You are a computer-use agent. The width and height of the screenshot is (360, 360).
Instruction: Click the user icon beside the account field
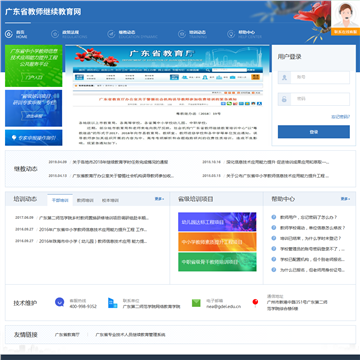[x=284, y=77]
